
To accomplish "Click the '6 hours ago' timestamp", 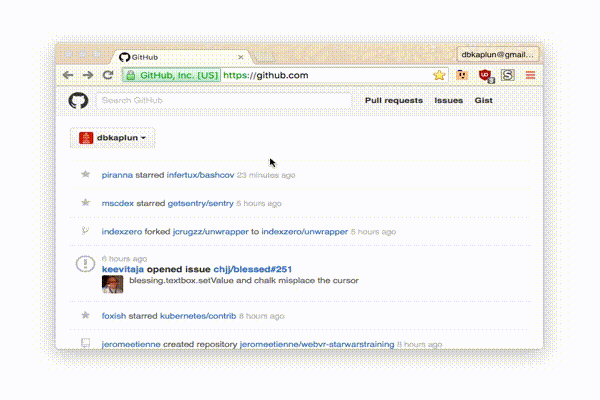I will click(124, 259).
